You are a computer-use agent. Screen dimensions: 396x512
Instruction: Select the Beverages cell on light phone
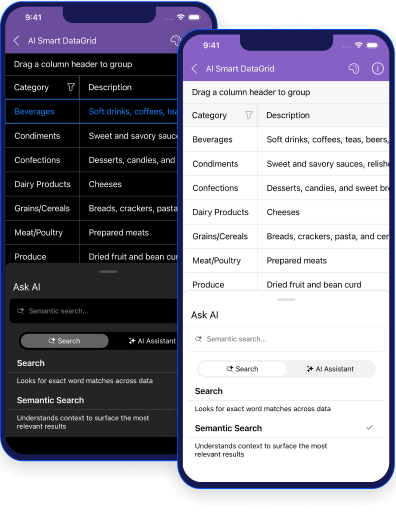click(x=220, y=139)
